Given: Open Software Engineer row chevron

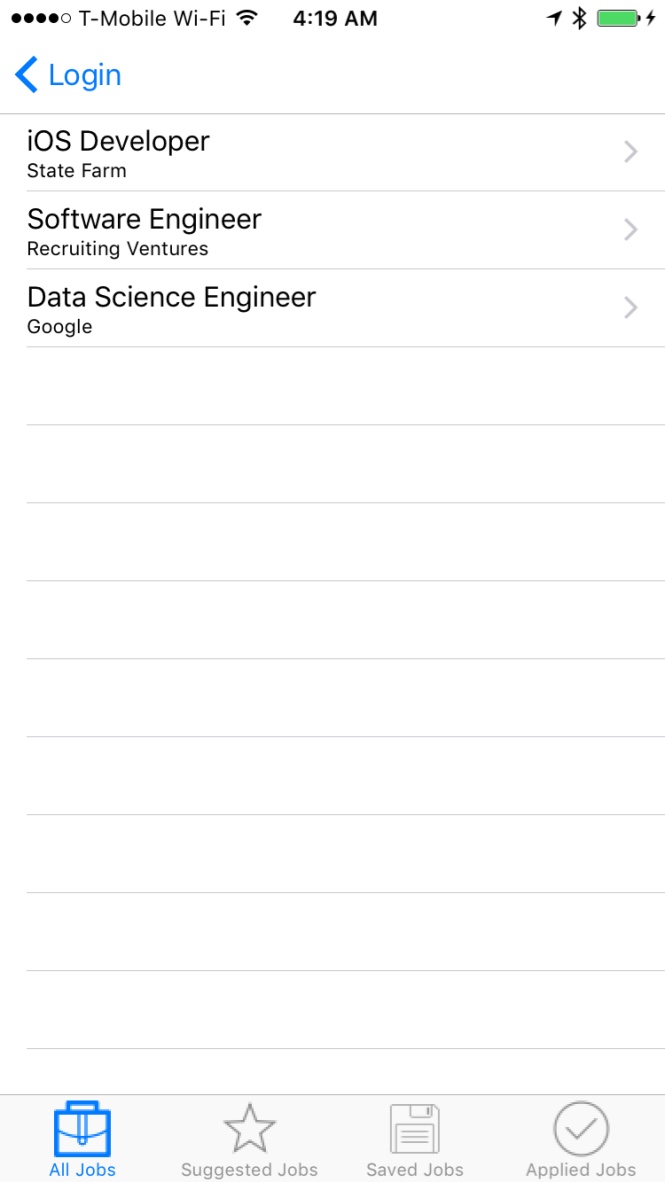Looking at the screenshot, I should [630, 230].
